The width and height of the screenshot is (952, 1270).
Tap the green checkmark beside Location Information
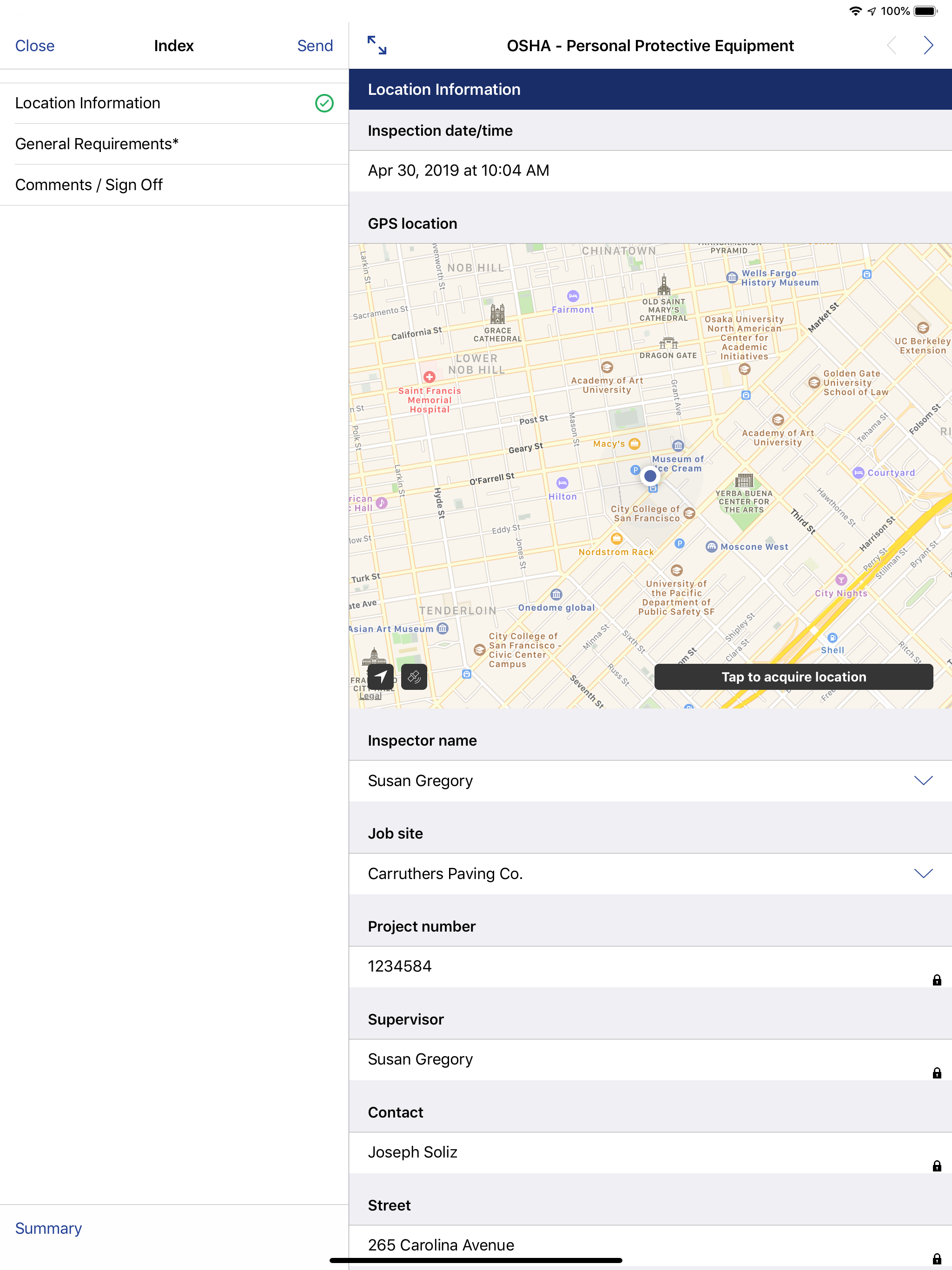click(x=324, y=103)
